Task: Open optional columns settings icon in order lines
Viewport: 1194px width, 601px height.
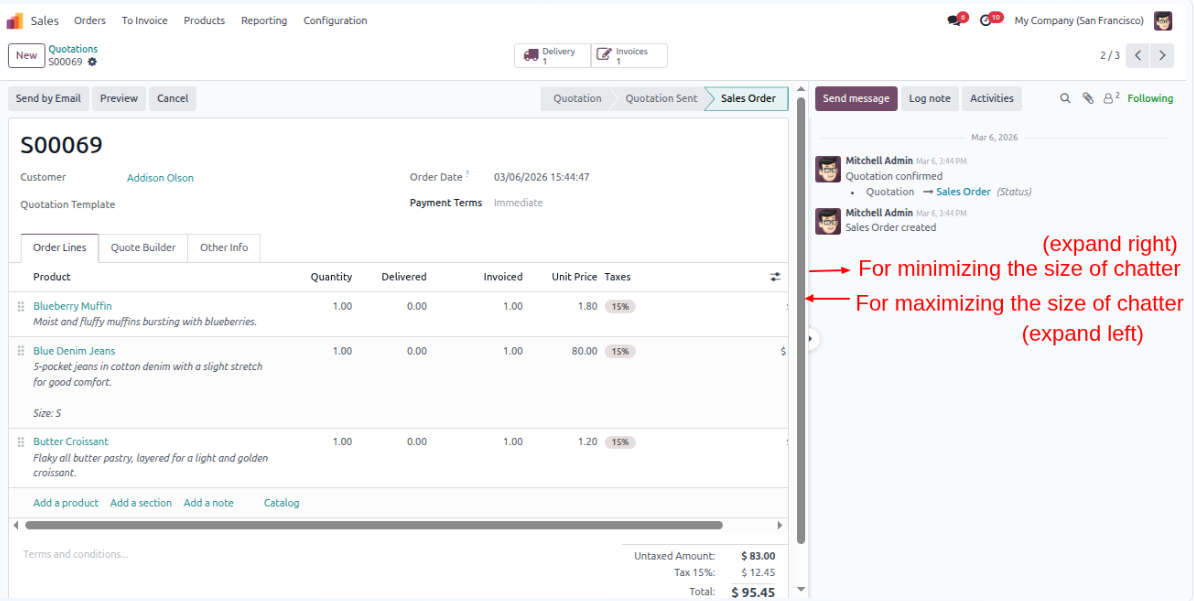Action: tap(775, 277)
